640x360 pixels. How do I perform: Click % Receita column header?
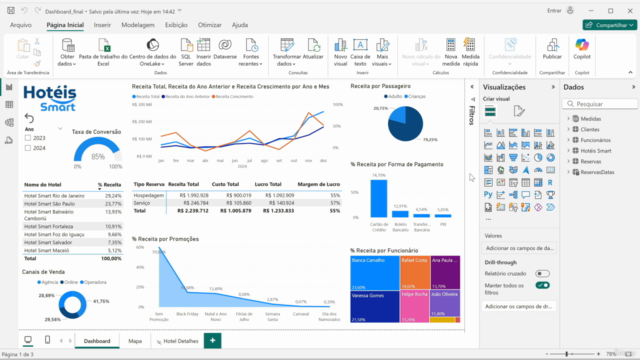point(109,185)
